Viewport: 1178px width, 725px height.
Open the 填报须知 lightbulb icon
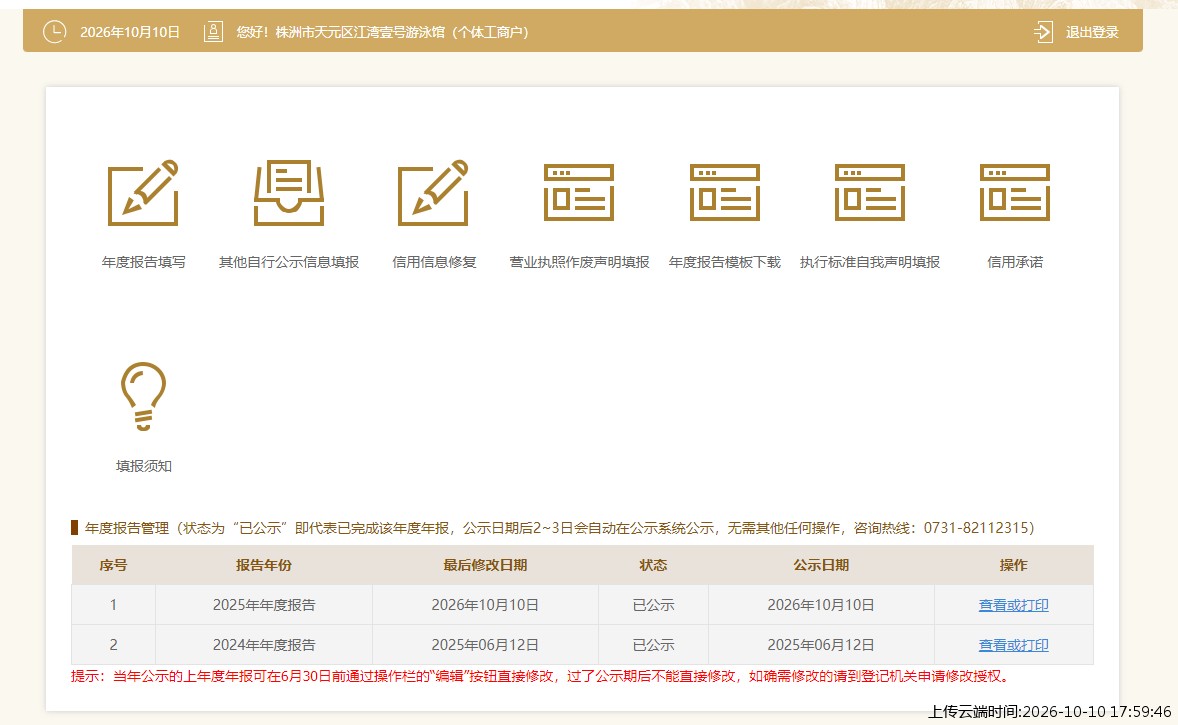(x=143, y=397)
